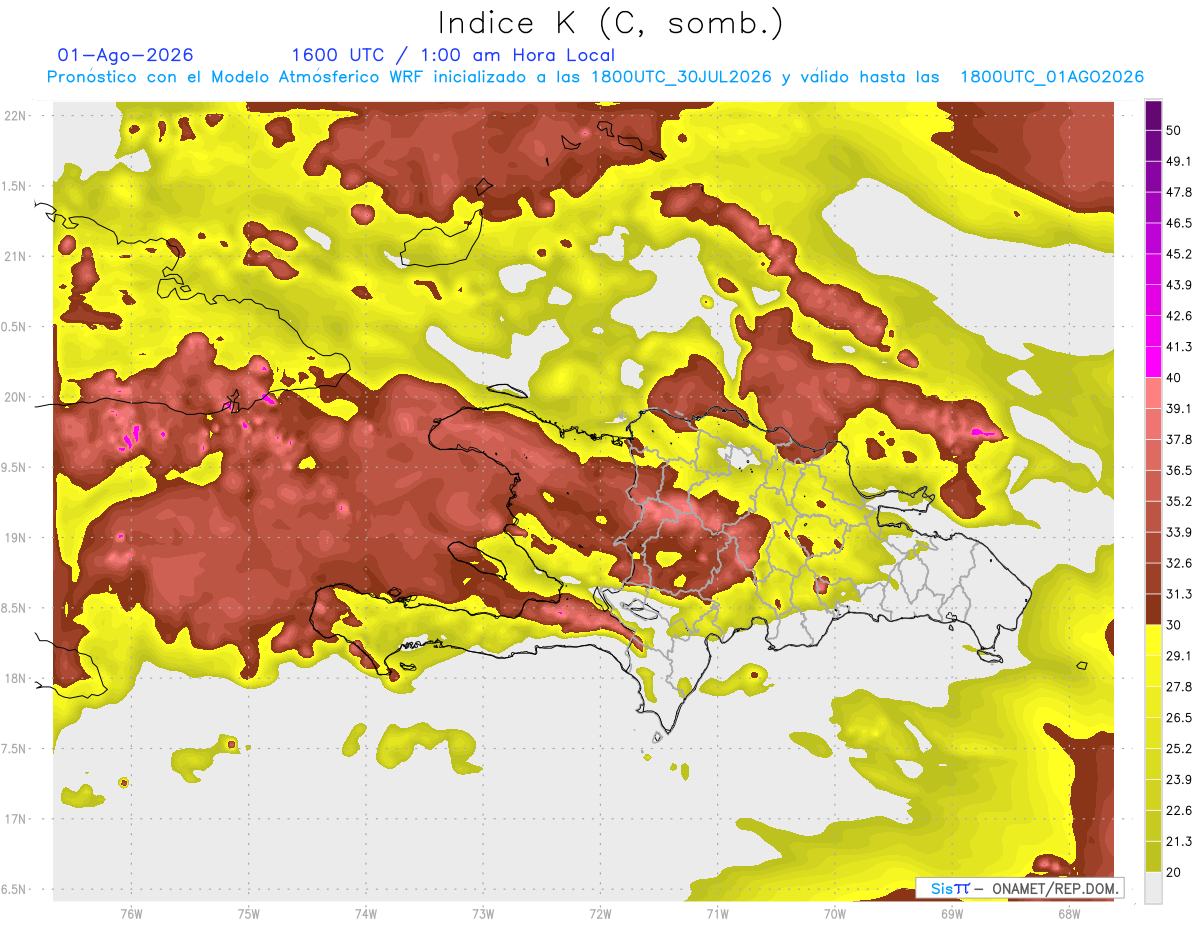1200x927 pixels.
Task: Click the 20N latitude axis label
Action: coord(15,397)
